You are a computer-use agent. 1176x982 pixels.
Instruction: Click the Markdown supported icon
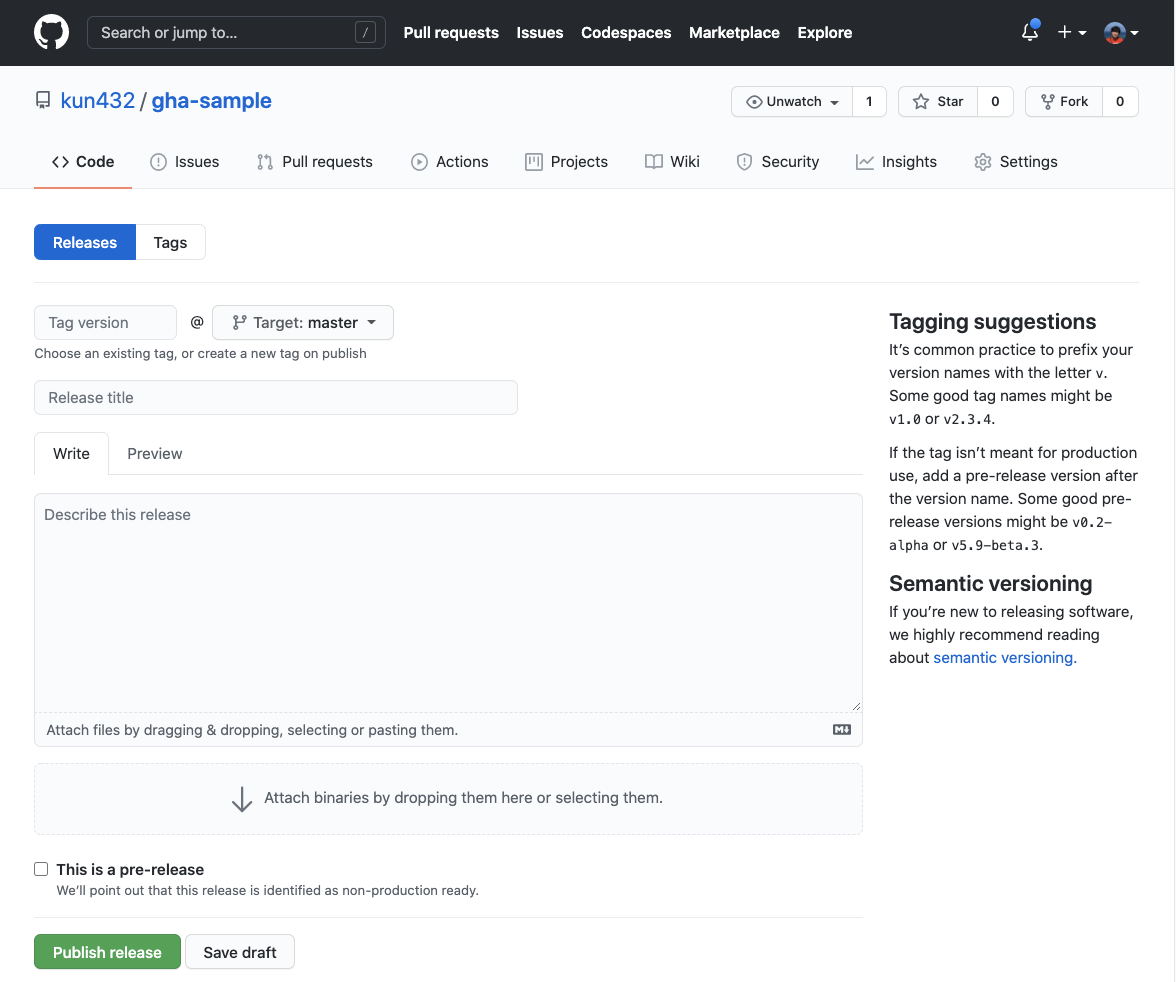coord(842,729)
